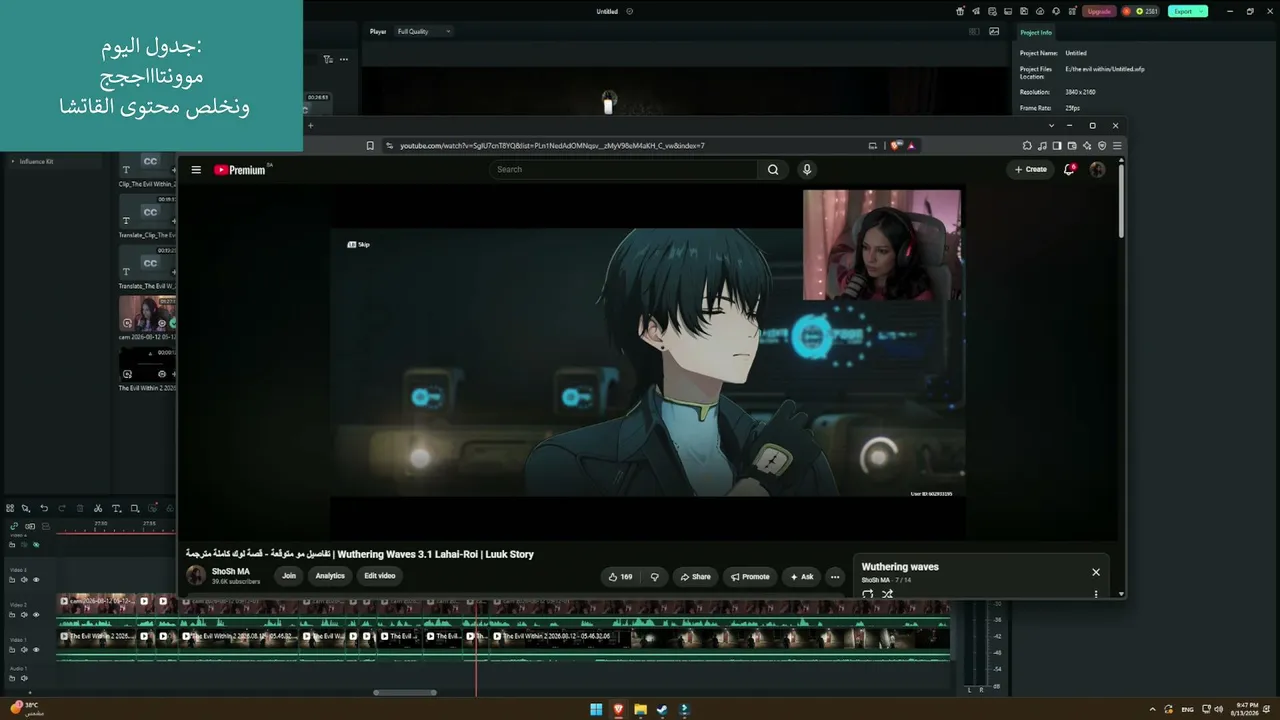The height and width of the screenshot is (720, 1280).
Task: Open the weather widget showing 38°C
Action: coord(27,709)
